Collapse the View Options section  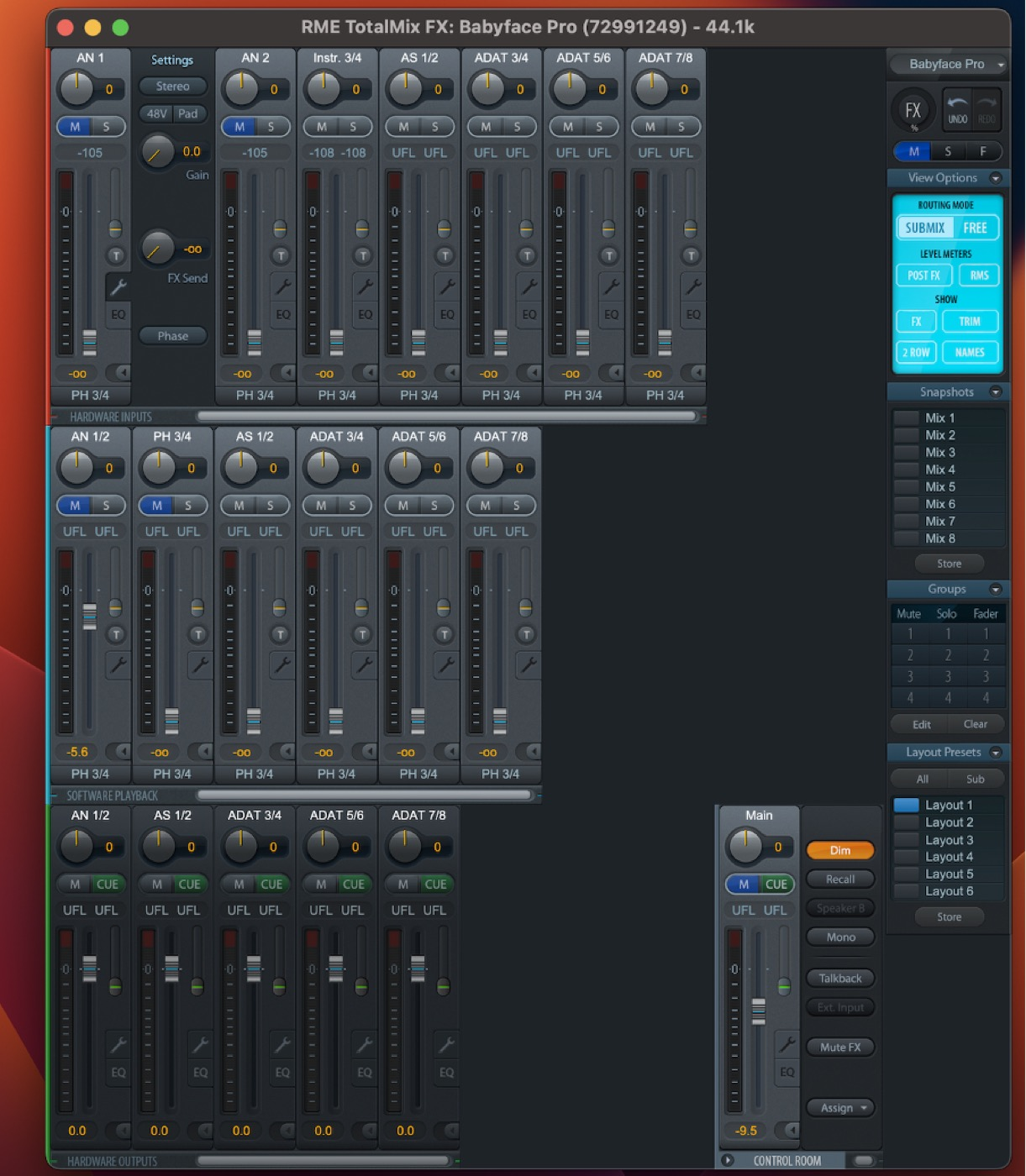[x=996, y=178]
